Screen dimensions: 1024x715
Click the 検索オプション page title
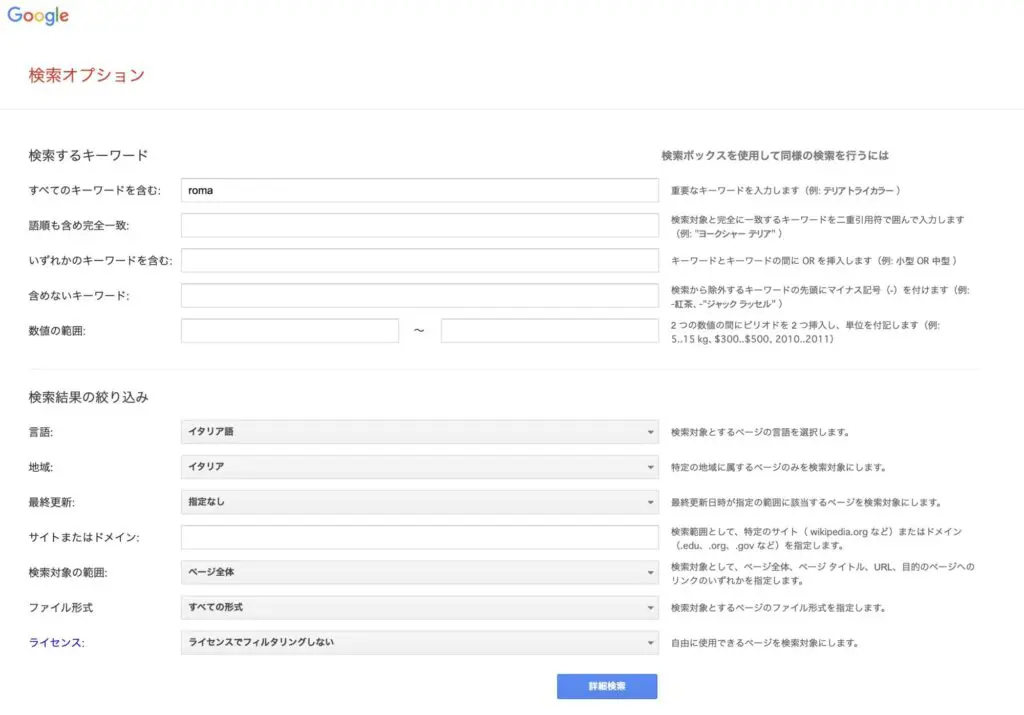point(87,75)
